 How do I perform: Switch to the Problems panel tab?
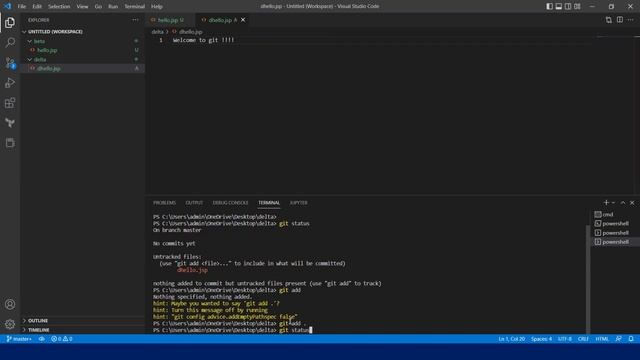pos(164,202)
